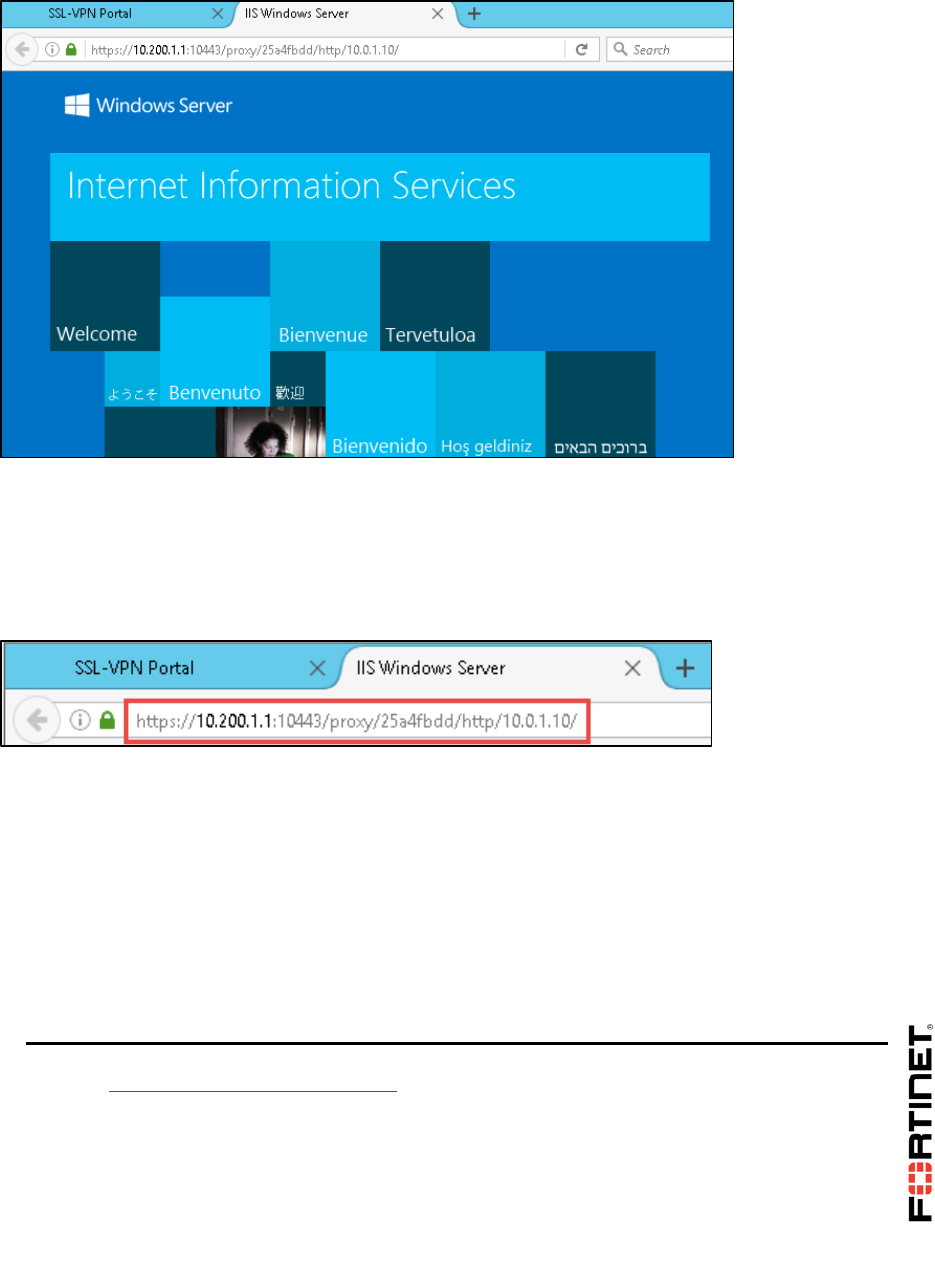Click the Search field in the browser toolbar
Screen dimensions: 935x1270
[670, 49]
